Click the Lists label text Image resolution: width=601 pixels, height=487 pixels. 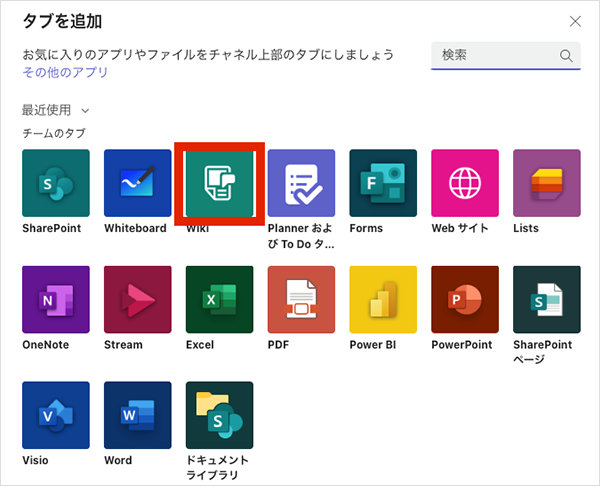(526, 228)
